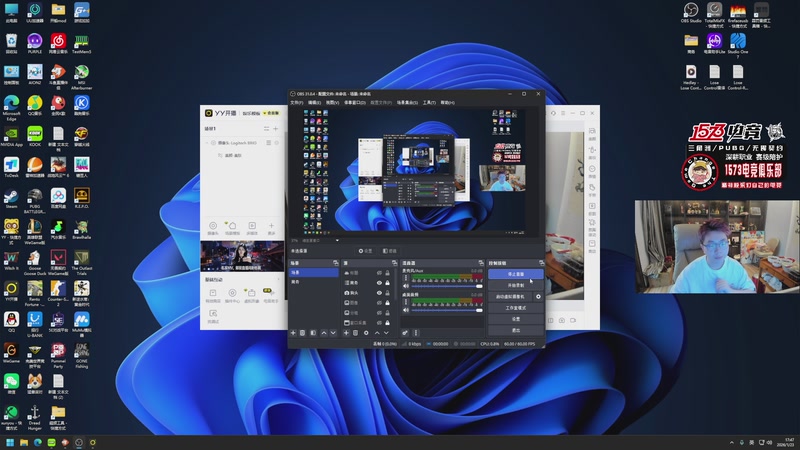Open OBS Studio shortcut on desktop top right
Image resolution: width=800 pixels, height=450 pixels.
coord(691,12)
